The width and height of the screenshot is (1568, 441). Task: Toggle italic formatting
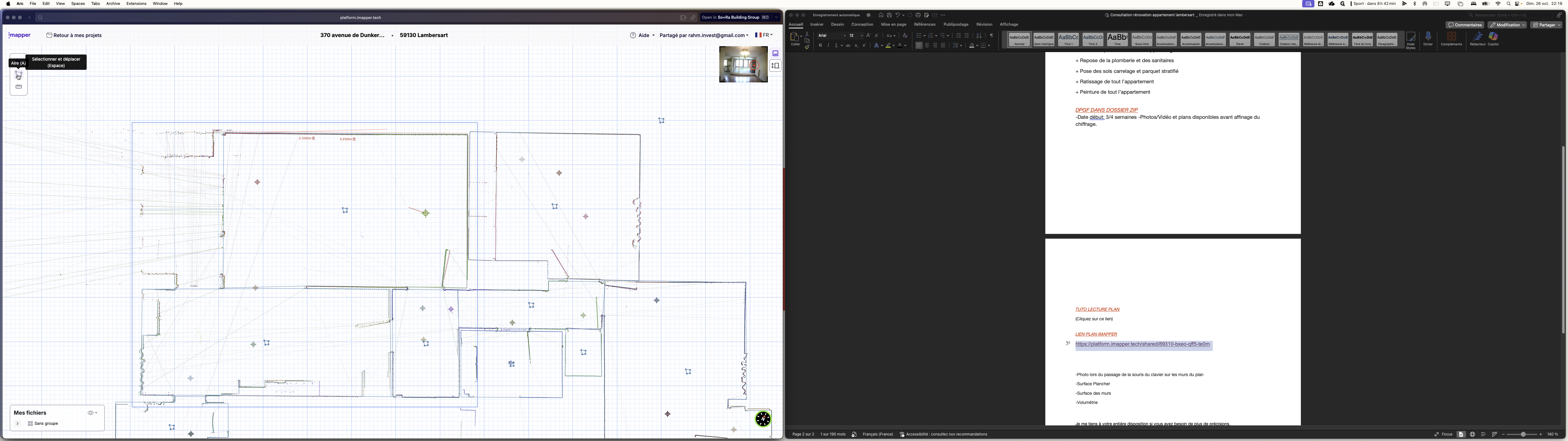pyautogui.click(x=828, y=45)
